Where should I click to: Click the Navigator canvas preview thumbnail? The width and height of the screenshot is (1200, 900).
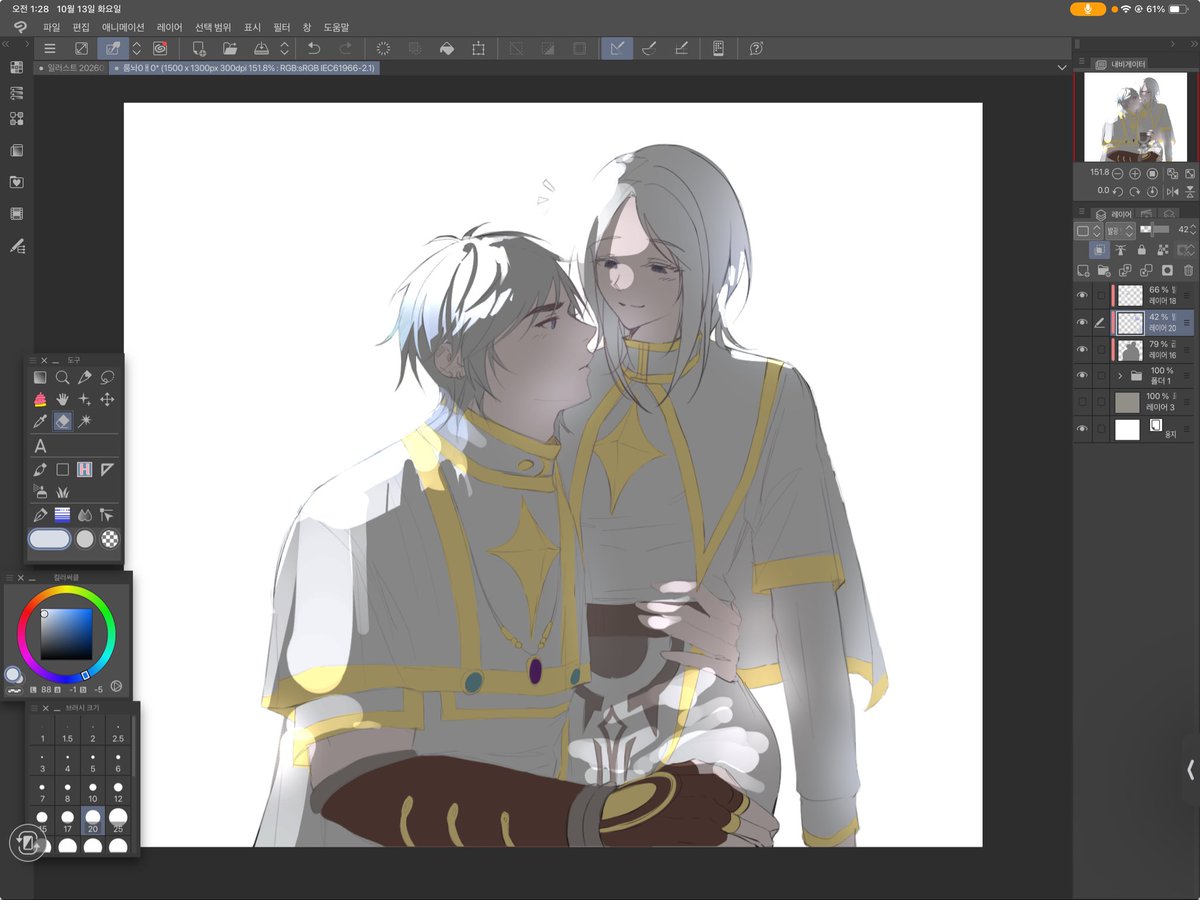1135,117
